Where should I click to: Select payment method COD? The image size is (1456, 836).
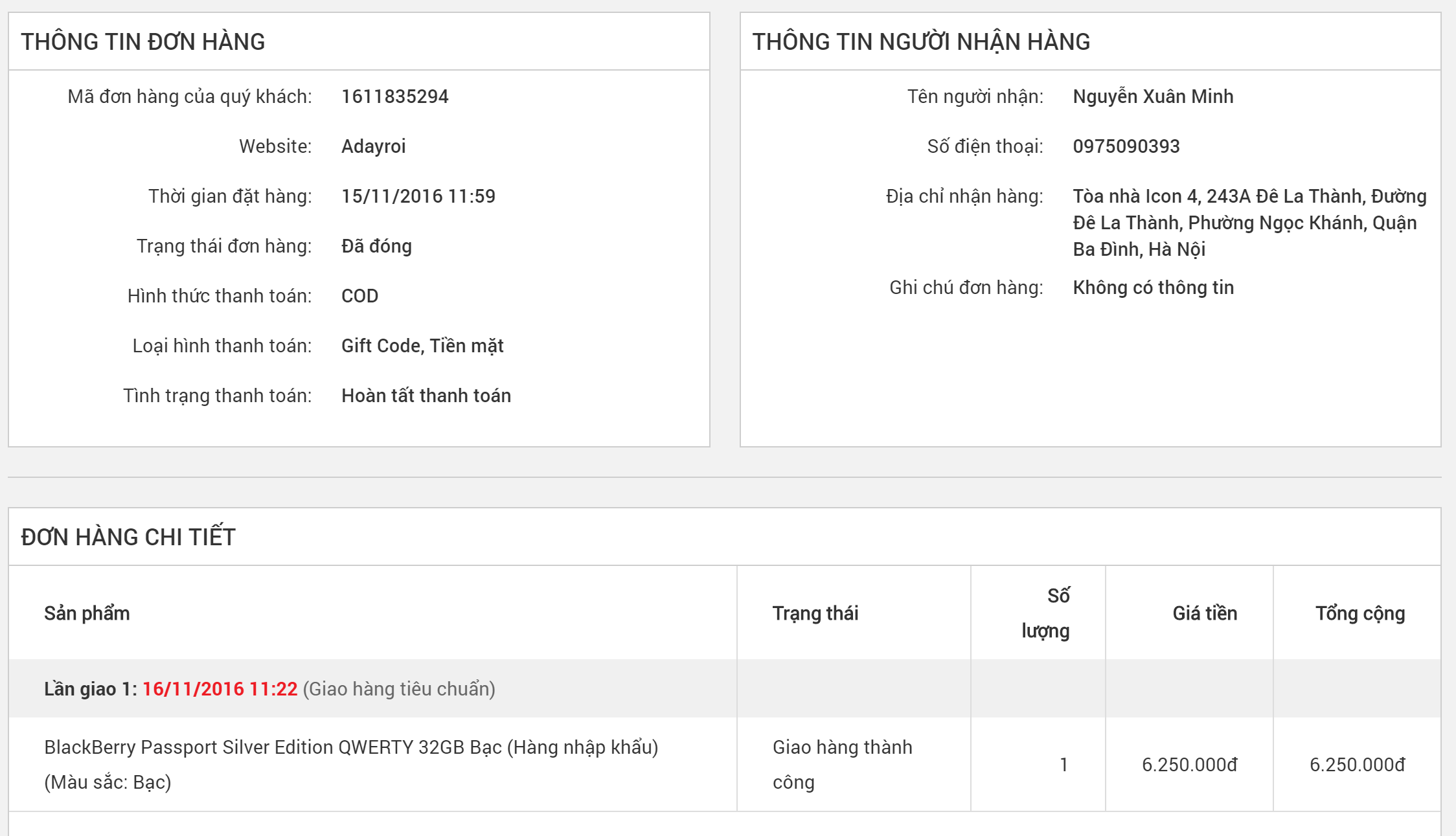360,296
